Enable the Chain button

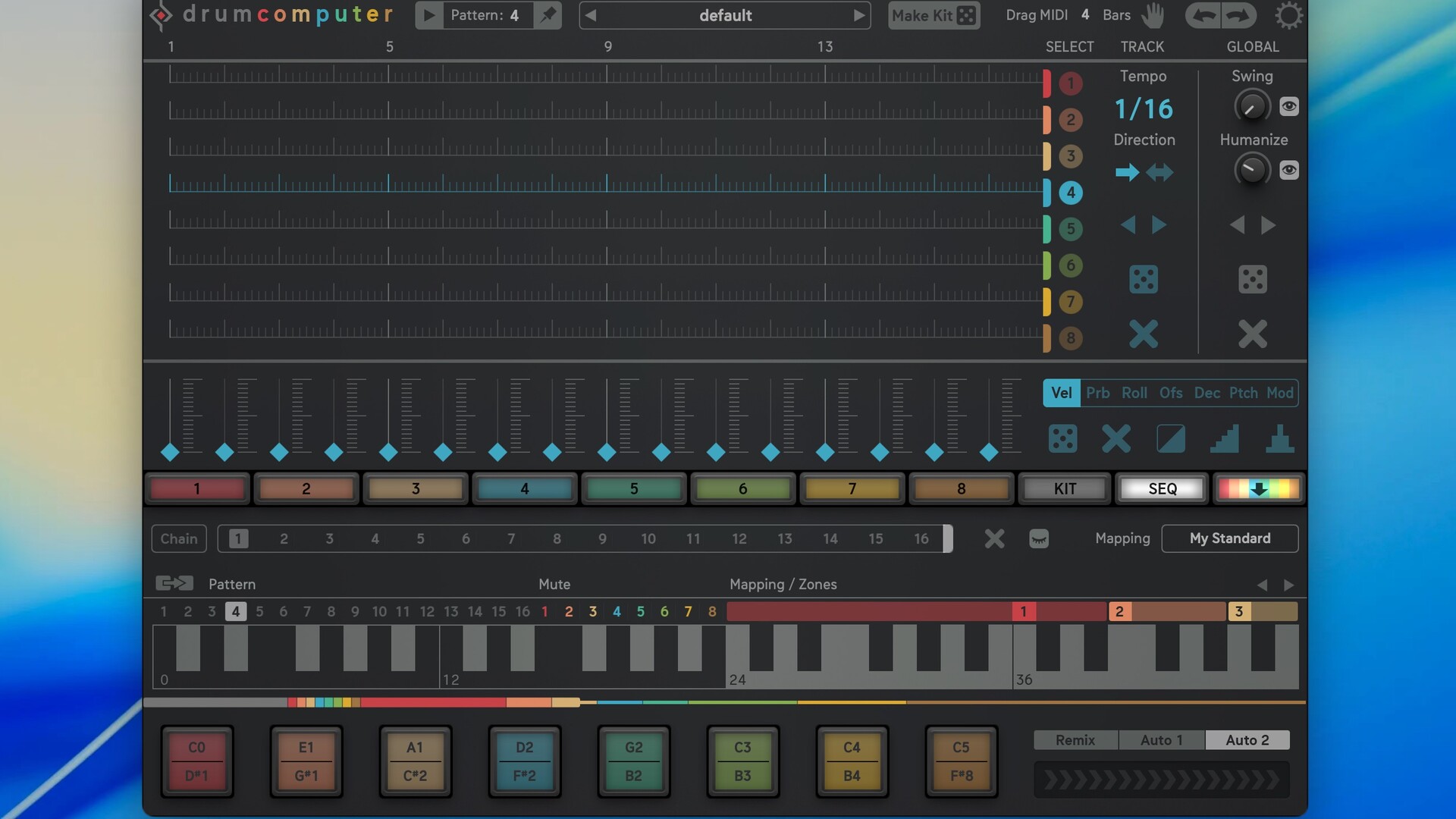pos(179,538)
